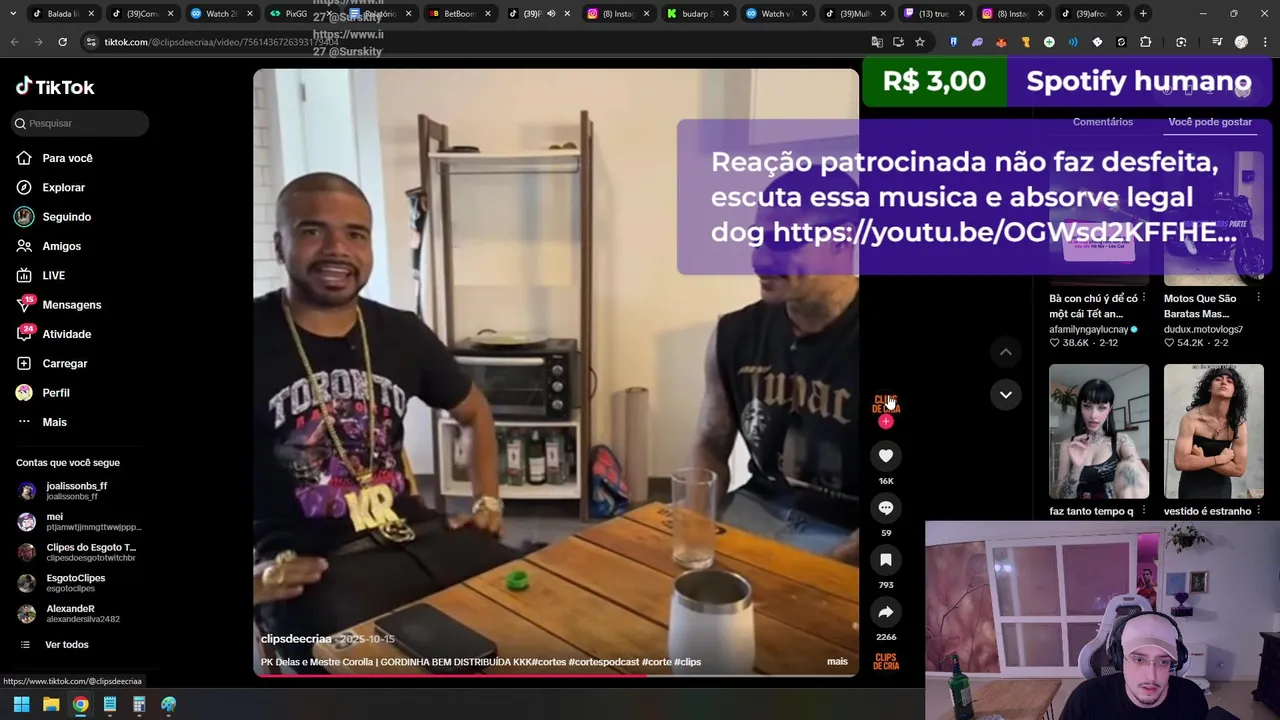Image resolution: width=1280 pixels, height=720 pixels.
Task: Open Mensagens inbox
Action: pyautogui.click(x=71, y=305)
